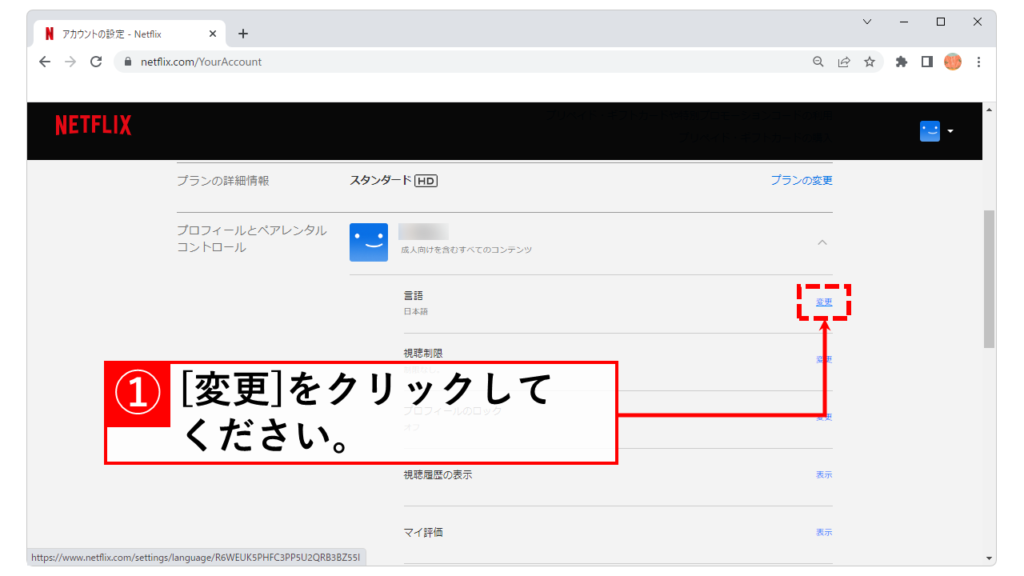Toggle the browser side panel icon
The height and width of the screenshot is (576, 1024).
[927, 62]
